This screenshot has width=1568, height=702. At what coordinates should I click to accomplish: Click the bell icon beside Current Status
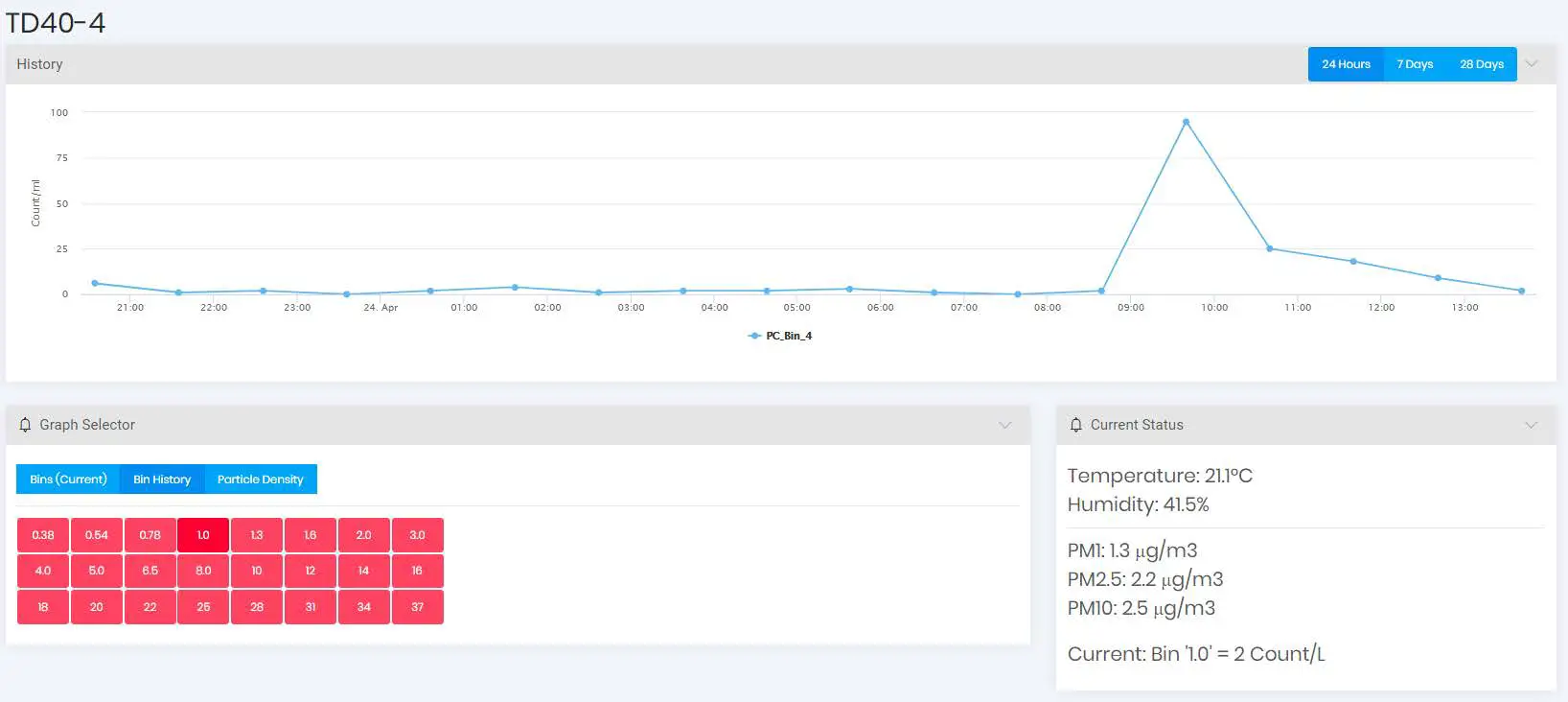click(x=1076, y=425)
